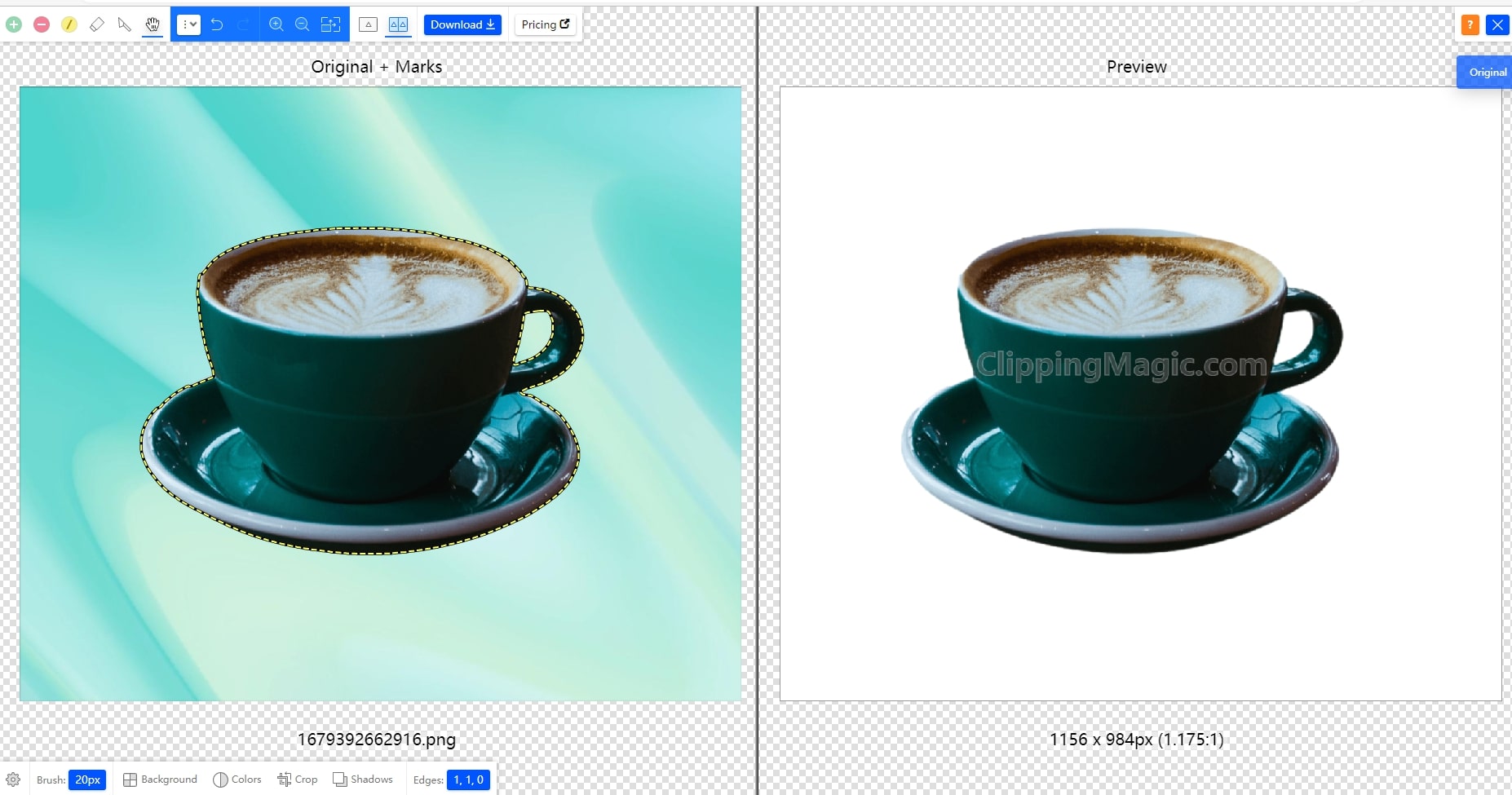
Task: Click the Download button
Action: pyautogui.click(x=462, y=24)
